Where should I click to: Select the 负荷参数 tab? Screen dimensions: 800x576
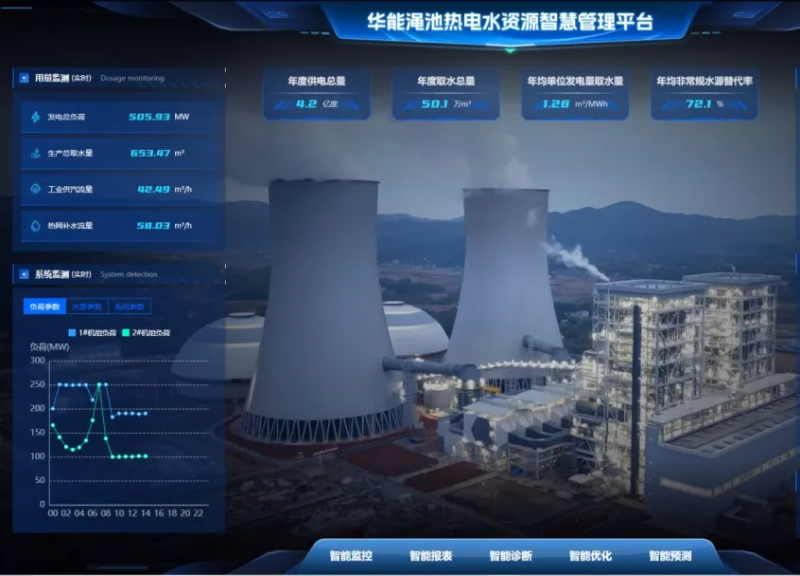(x=44, y=307)
